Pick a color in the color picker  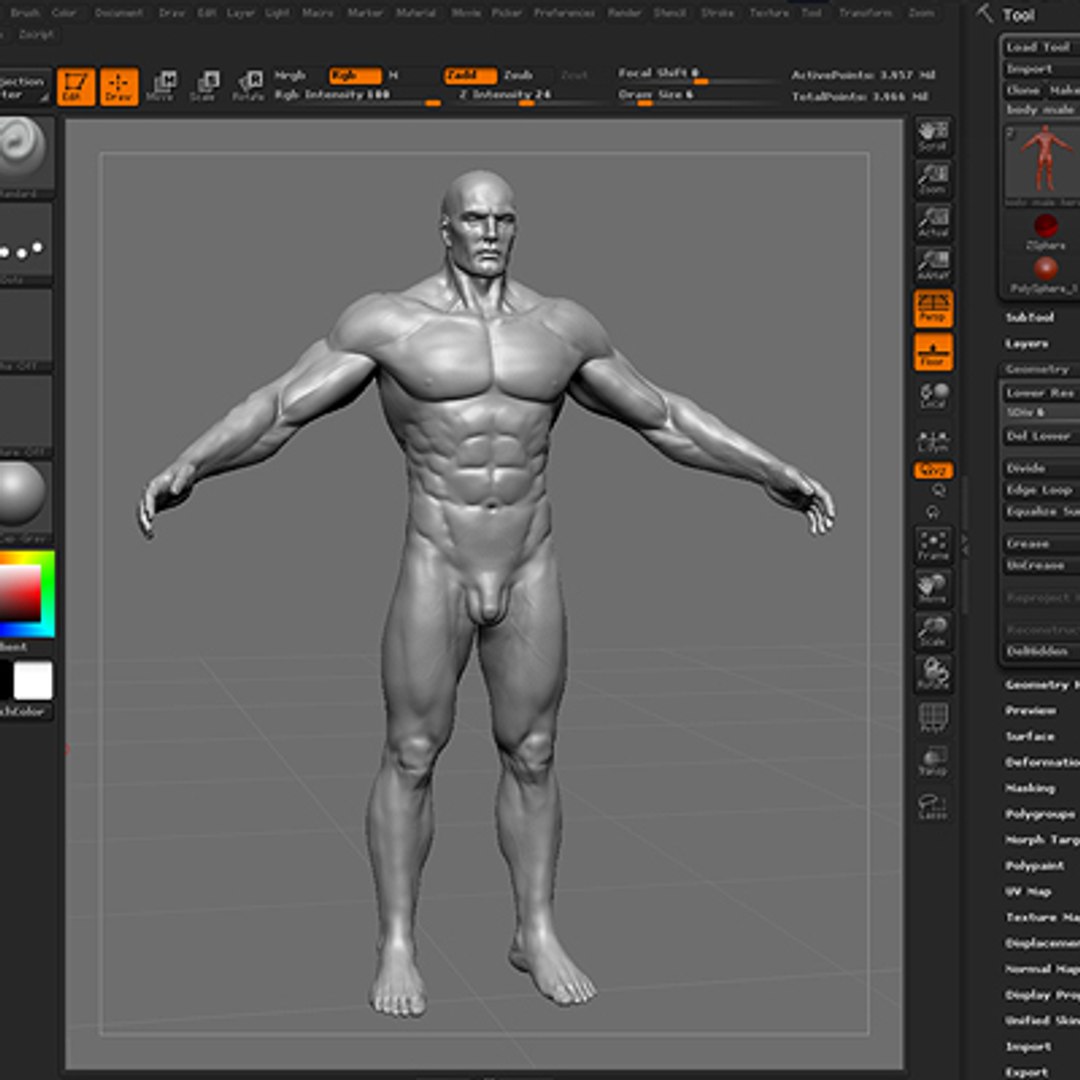coord(26,593)
